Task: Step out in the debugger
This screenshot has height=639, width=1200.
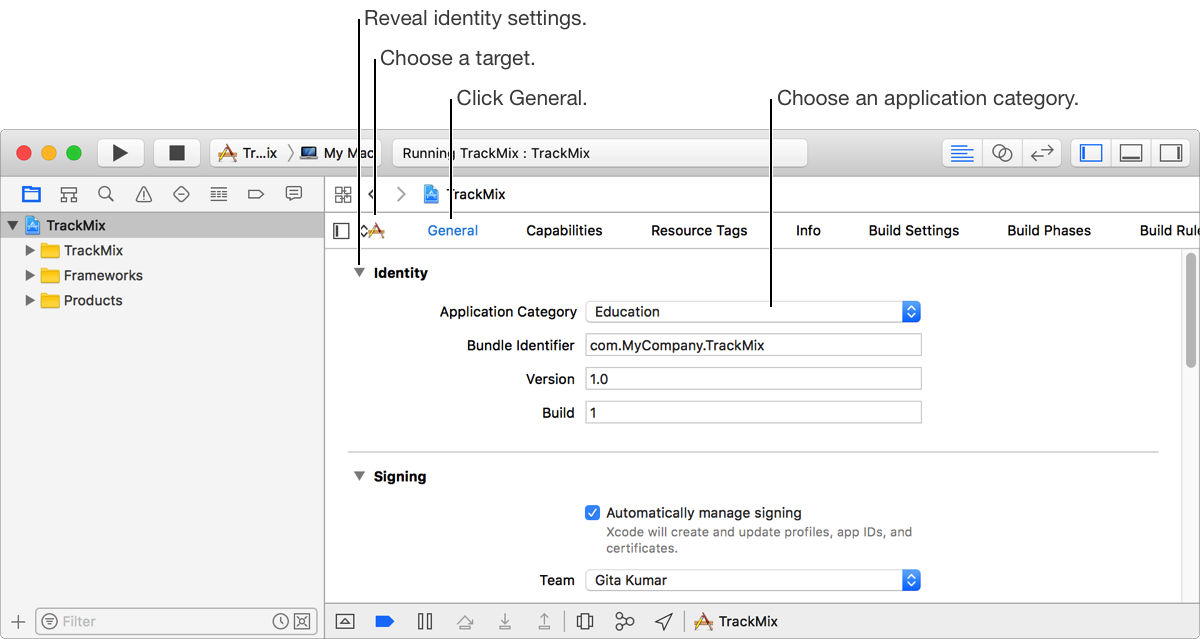Action: (x=544, y=622)
